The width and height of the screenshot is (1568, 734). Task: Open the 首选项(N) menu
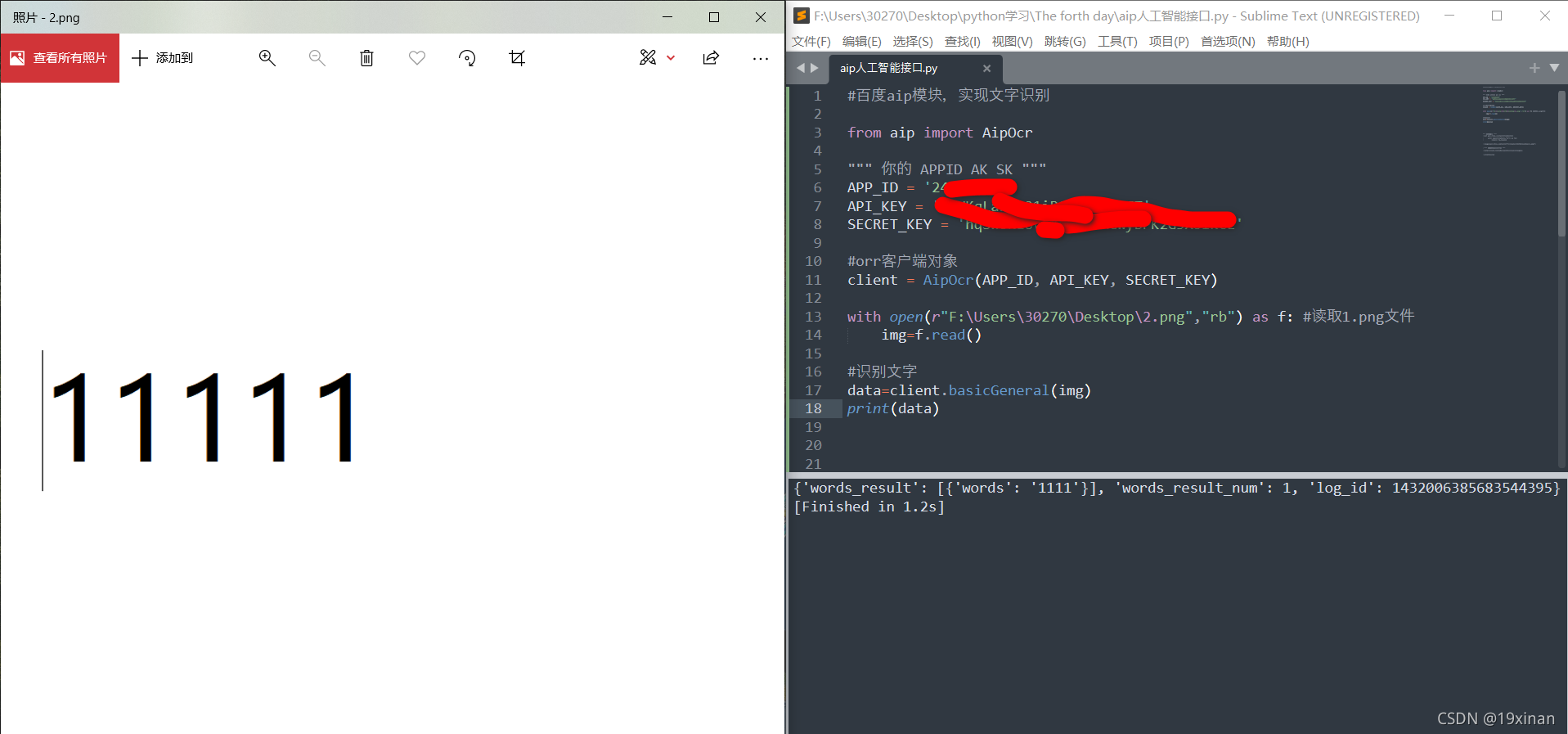[x=1227, y=42]
